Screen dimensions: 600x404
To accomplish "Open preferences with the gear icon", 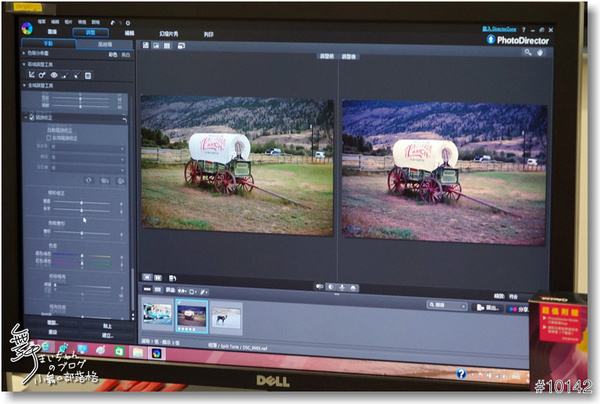I will point(128,23).
